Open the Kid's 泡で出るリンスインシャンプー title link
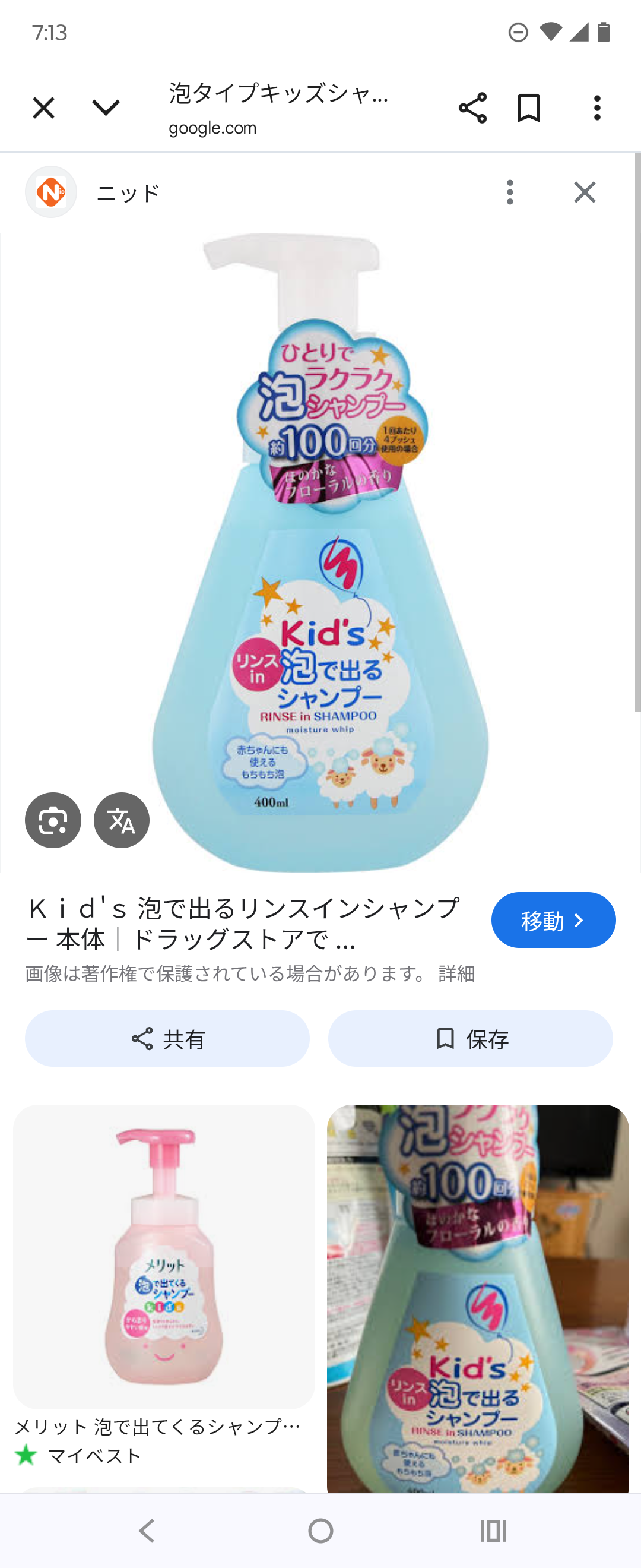Image resolution: width=641 pixels, height=1568 pixels. [243, 924]
